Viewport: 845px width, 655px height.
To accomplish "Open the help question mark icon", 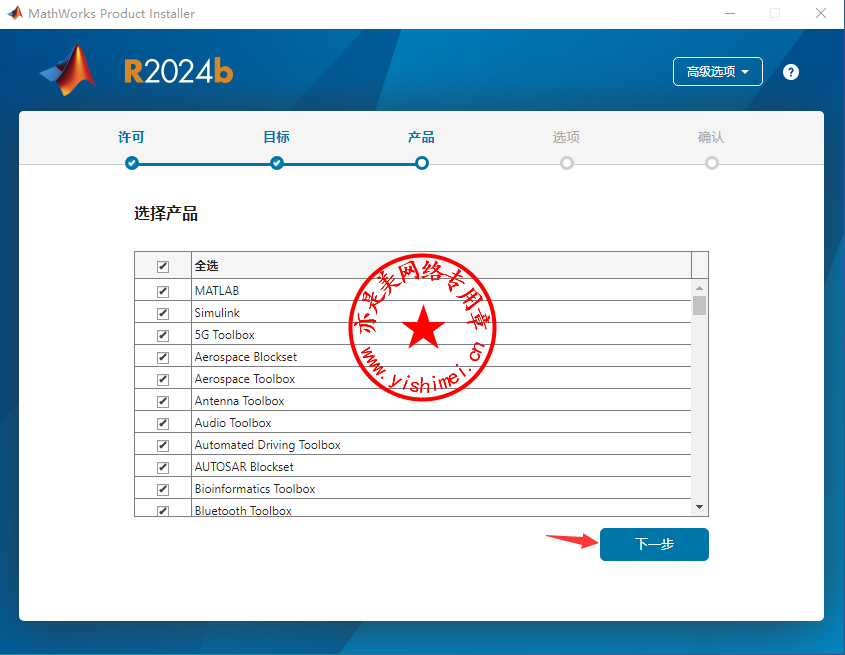I will (x=791, y=72).
